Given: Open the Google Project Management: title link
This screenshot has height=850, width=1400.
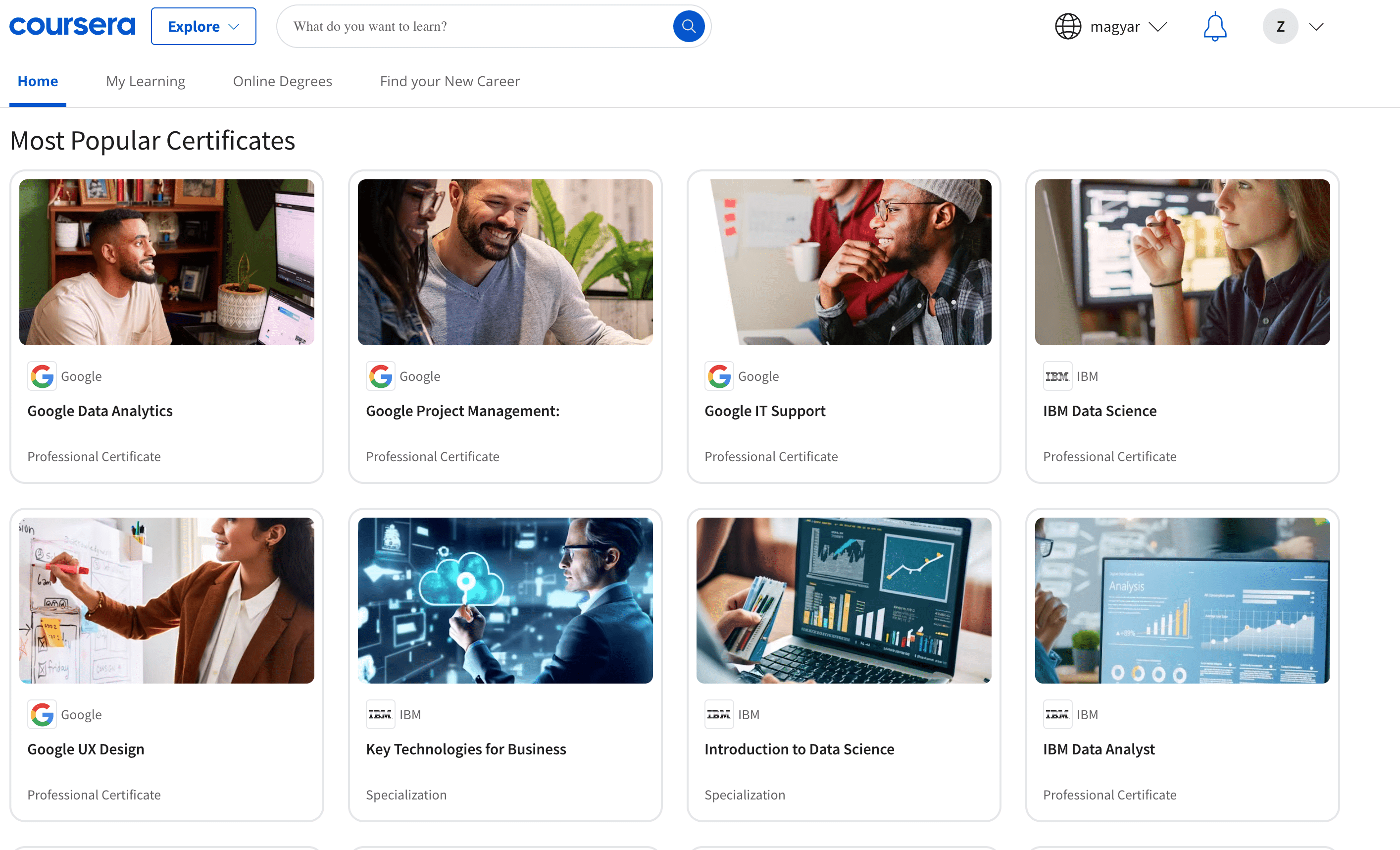Looking at the screenshot, I should pyautogui.click(x=462, y=411).
